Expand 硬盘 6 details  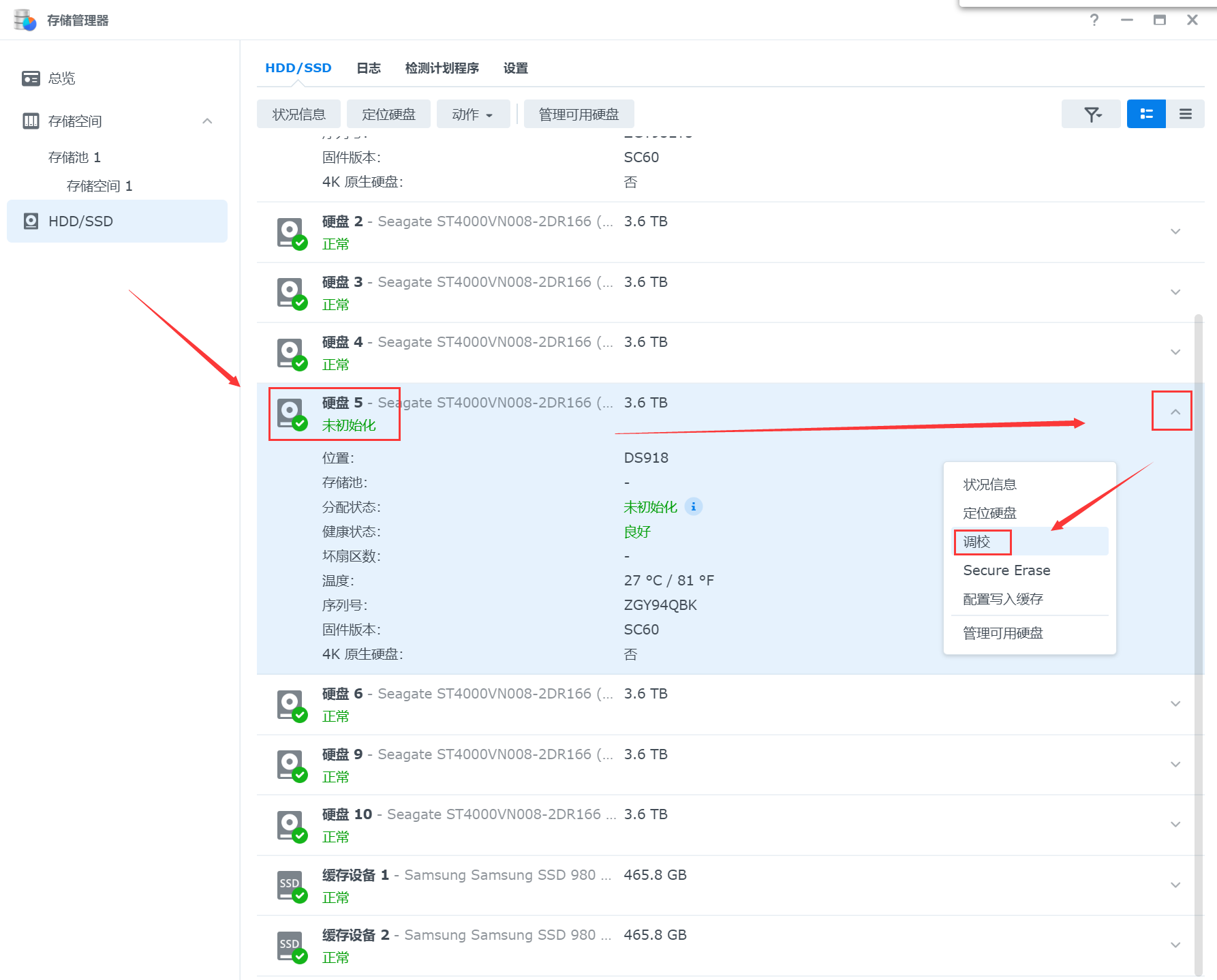pos(1175,703)
